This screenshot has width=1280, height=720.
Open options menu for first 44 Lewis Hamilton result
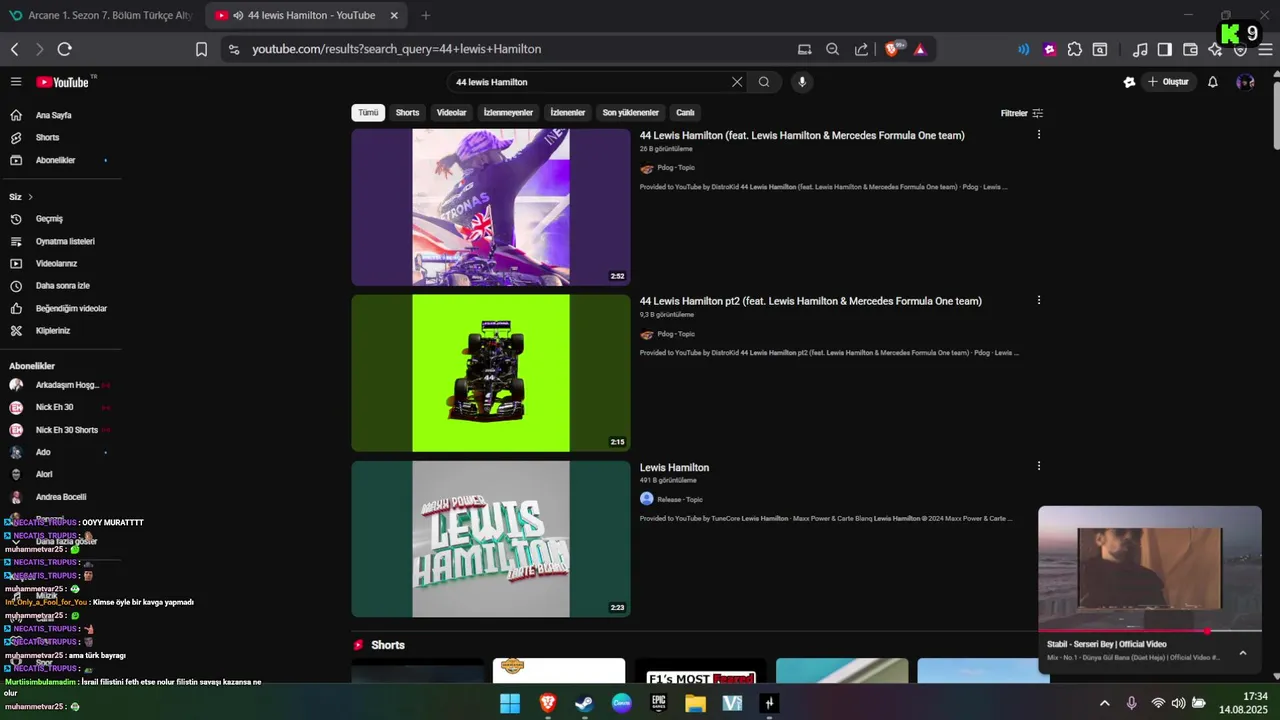click(x=1038, y=134)
